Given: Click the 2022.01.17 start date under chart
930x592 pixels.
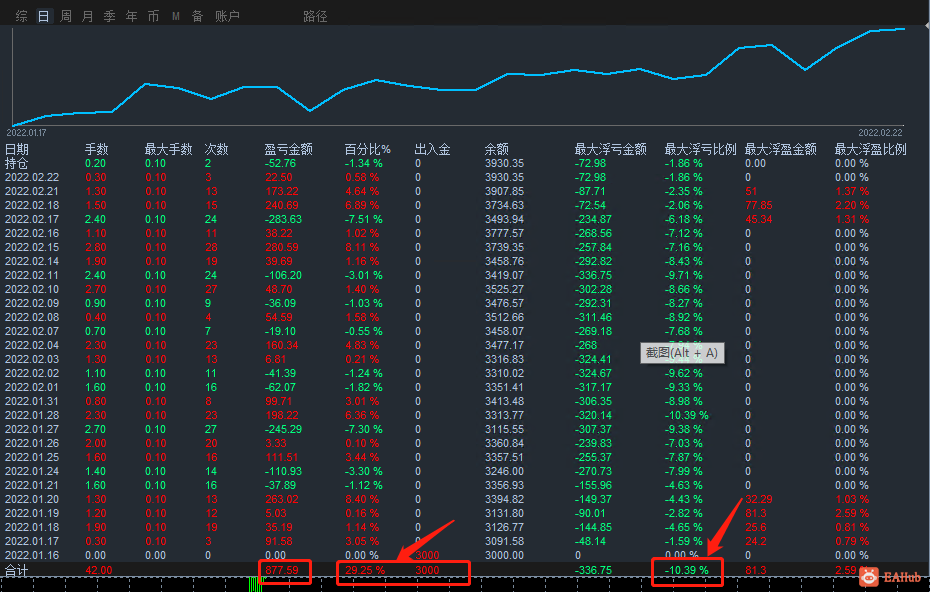Looking at the screenshot, I should [26, 132].
